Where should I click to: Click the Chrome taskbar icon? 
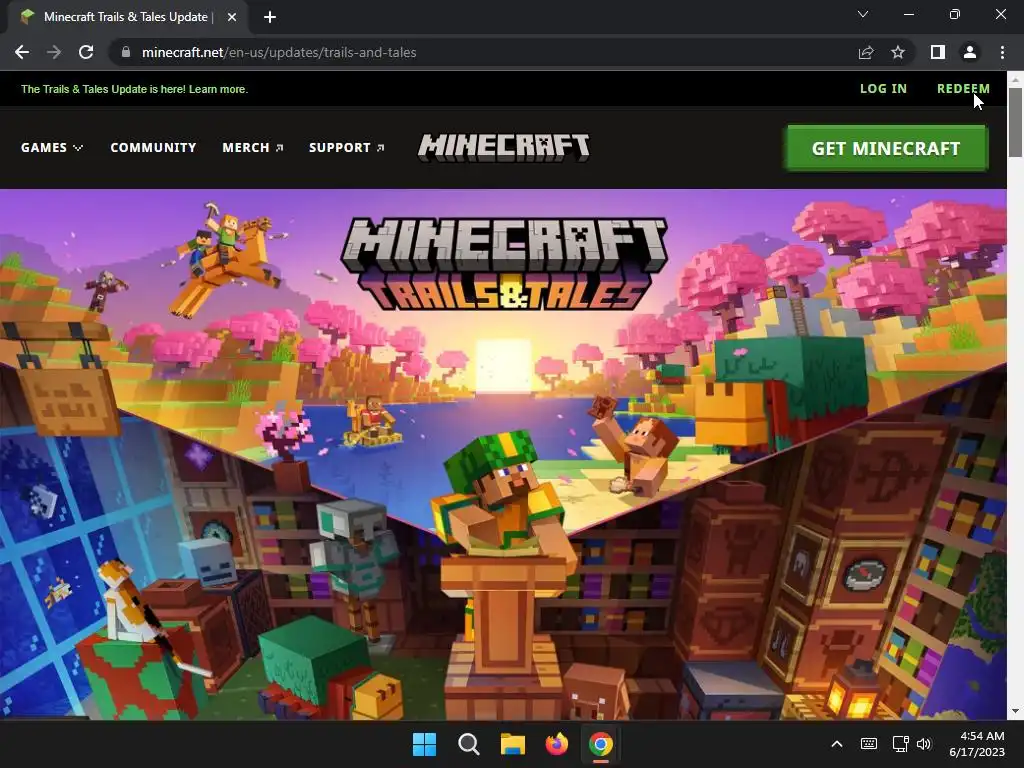coord(601,744)
